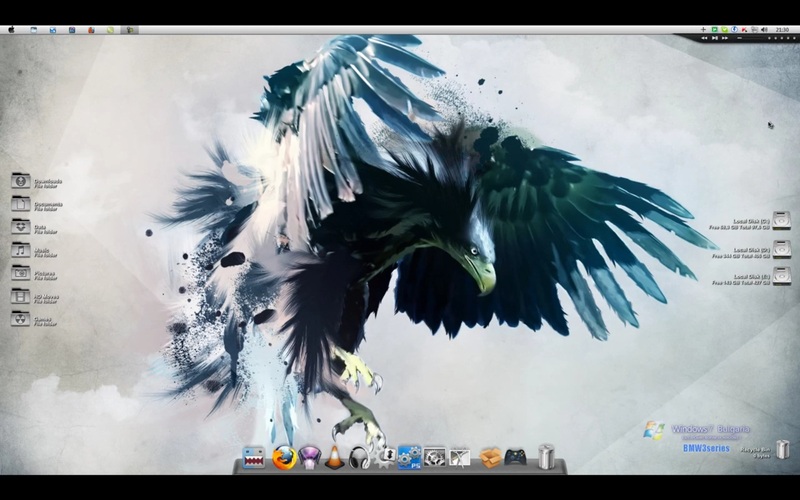This screenshot has height=500, width=800.
Task: Launch the headphones app in dock
Action: click(x=360, y=458)
